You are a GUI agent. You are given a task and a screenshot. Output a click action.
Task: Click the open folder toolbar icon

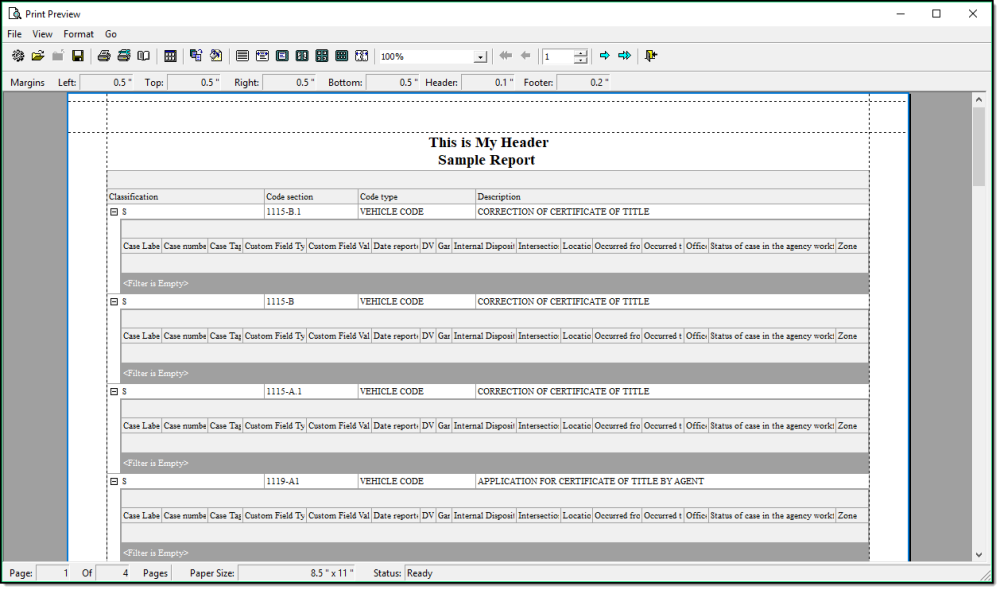[x=38, y=56]
